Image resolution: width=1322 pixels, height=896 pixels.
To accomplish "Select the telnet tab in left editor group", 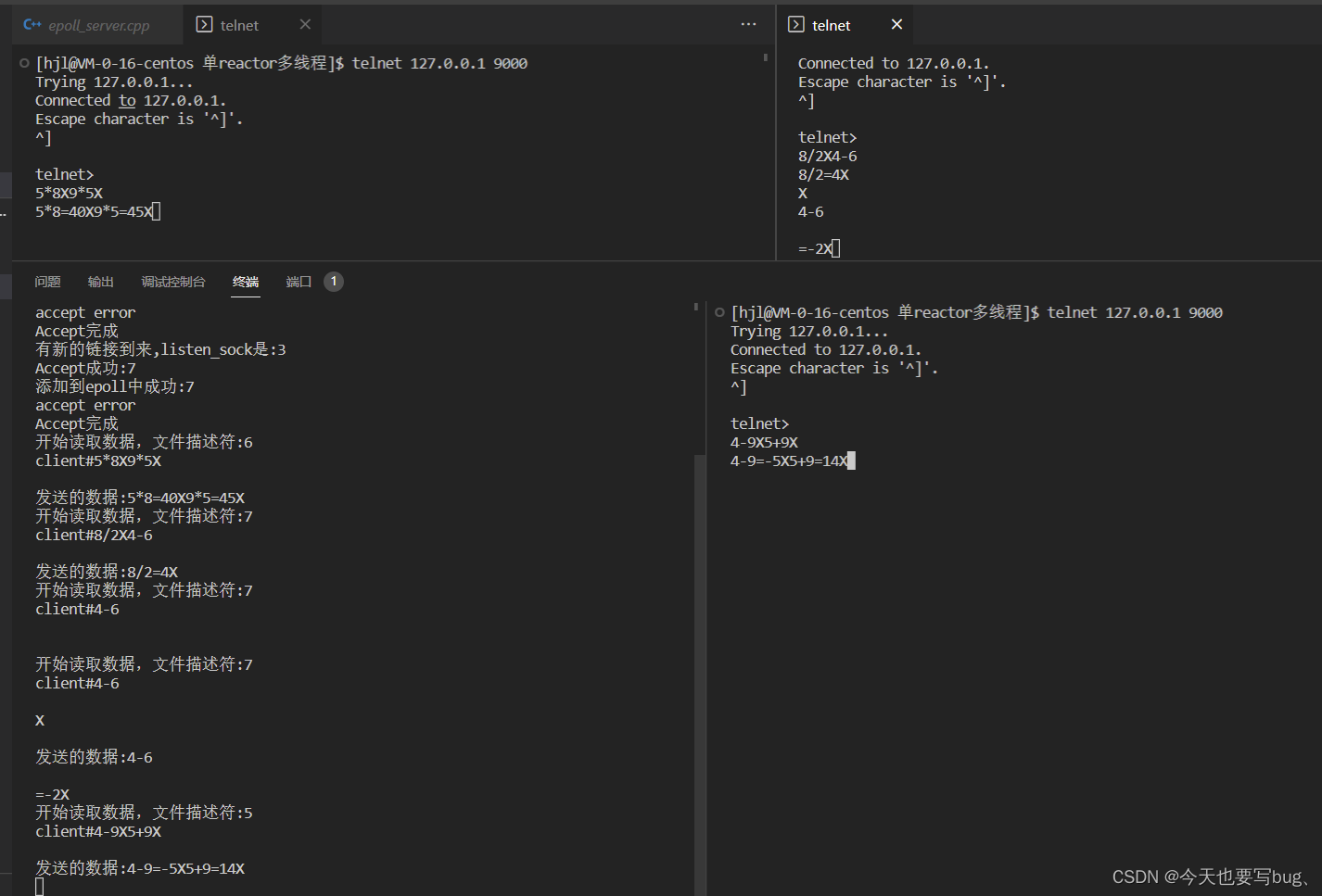I will (239, 25).
